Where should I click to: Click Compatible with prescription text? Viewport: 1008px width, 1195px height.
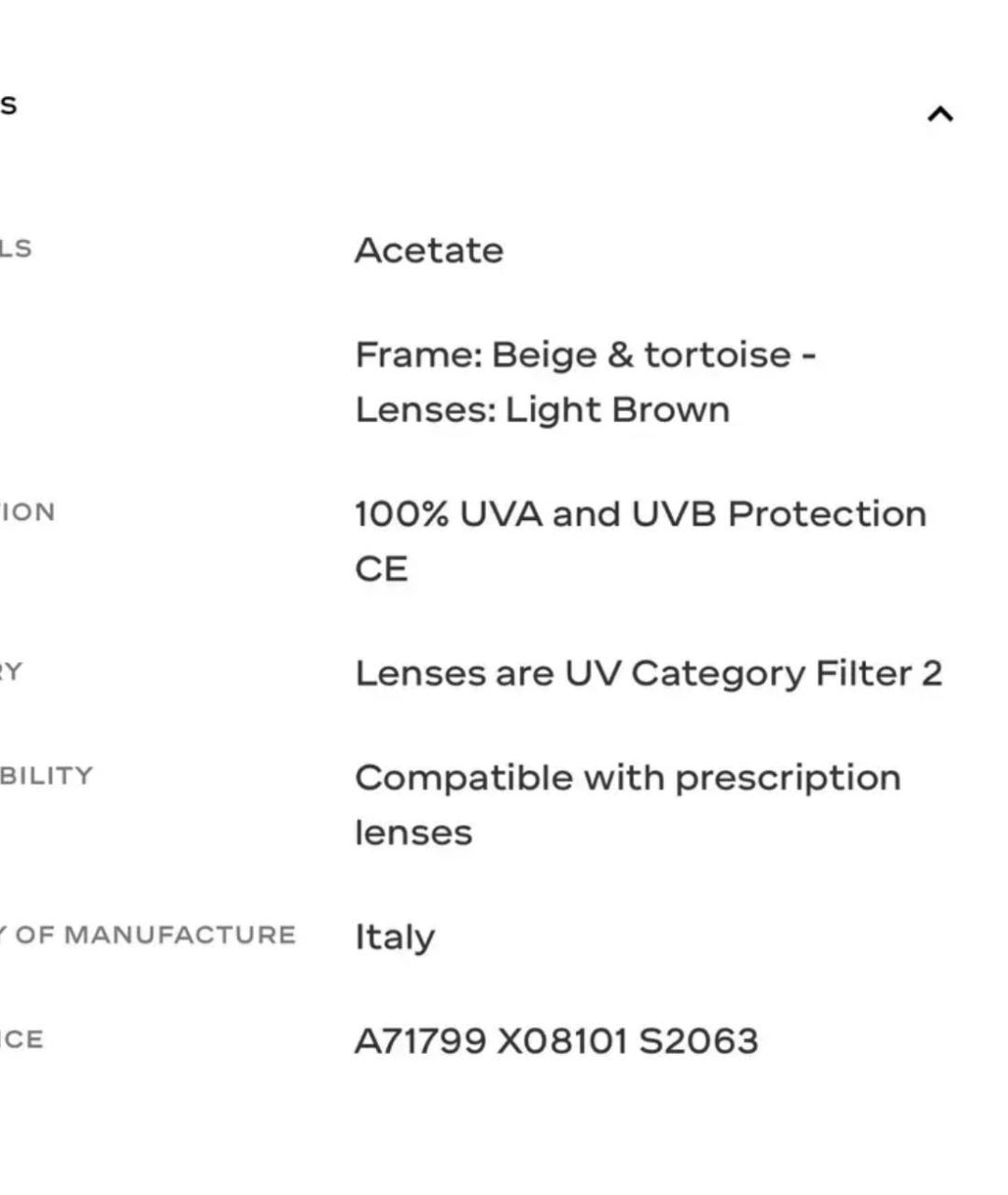tap(628, 778)
